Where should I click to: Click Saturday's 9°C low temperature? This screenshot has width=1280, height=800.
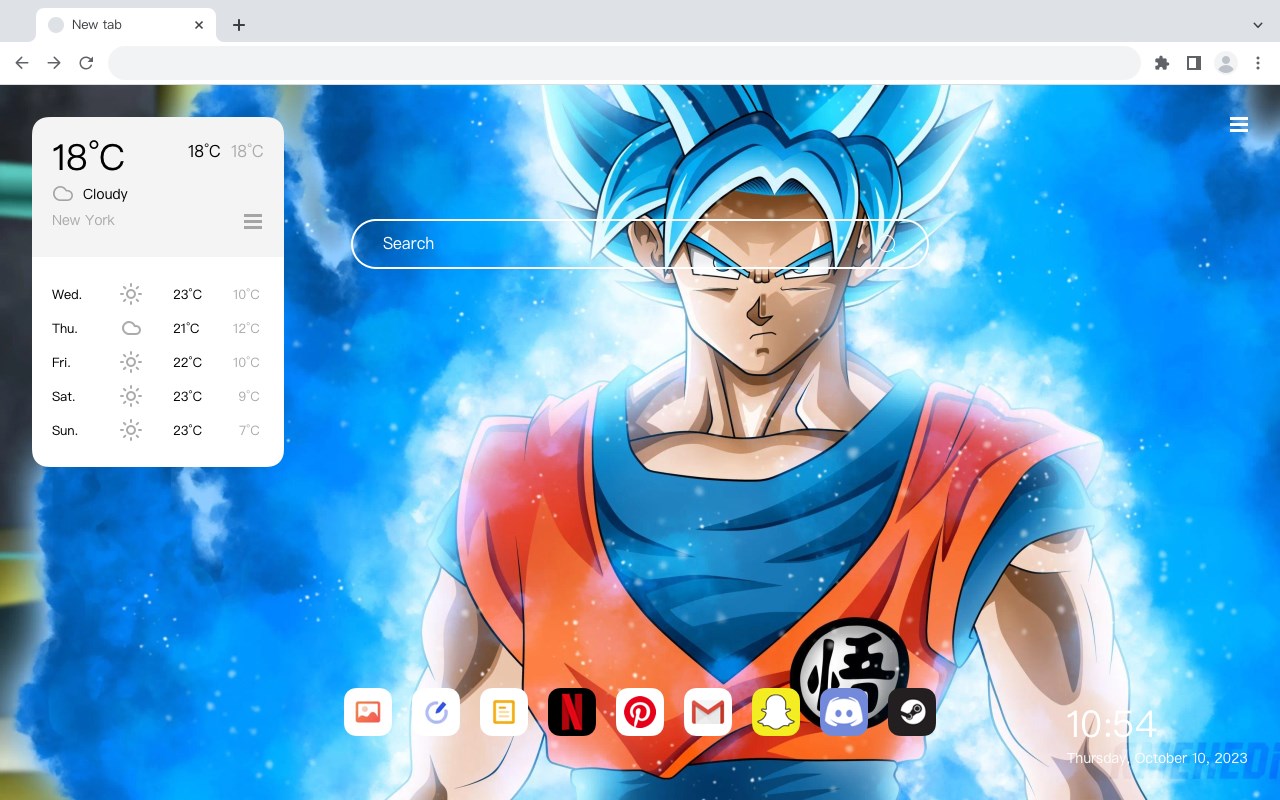click(249, 396)
